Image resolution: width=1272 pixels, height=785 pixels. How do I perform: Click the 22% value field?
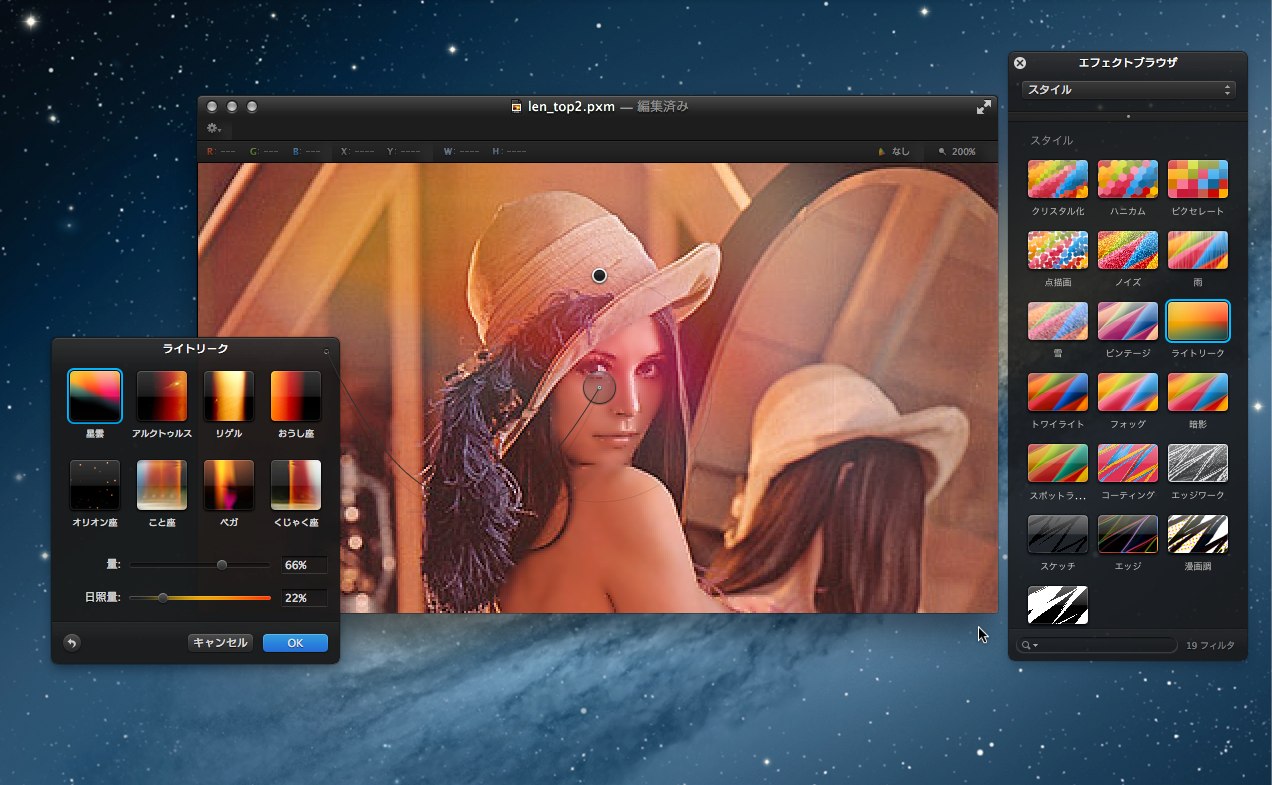304,598
